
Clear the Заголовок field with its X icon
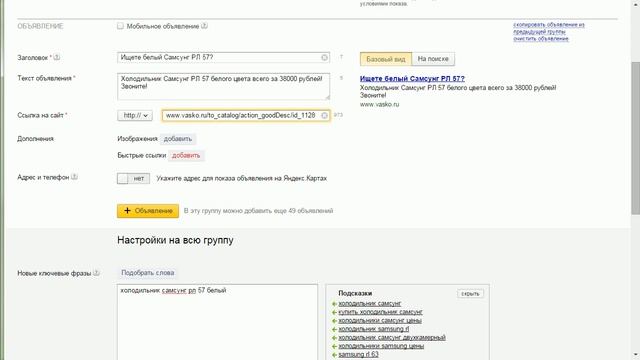pos(324,58)
